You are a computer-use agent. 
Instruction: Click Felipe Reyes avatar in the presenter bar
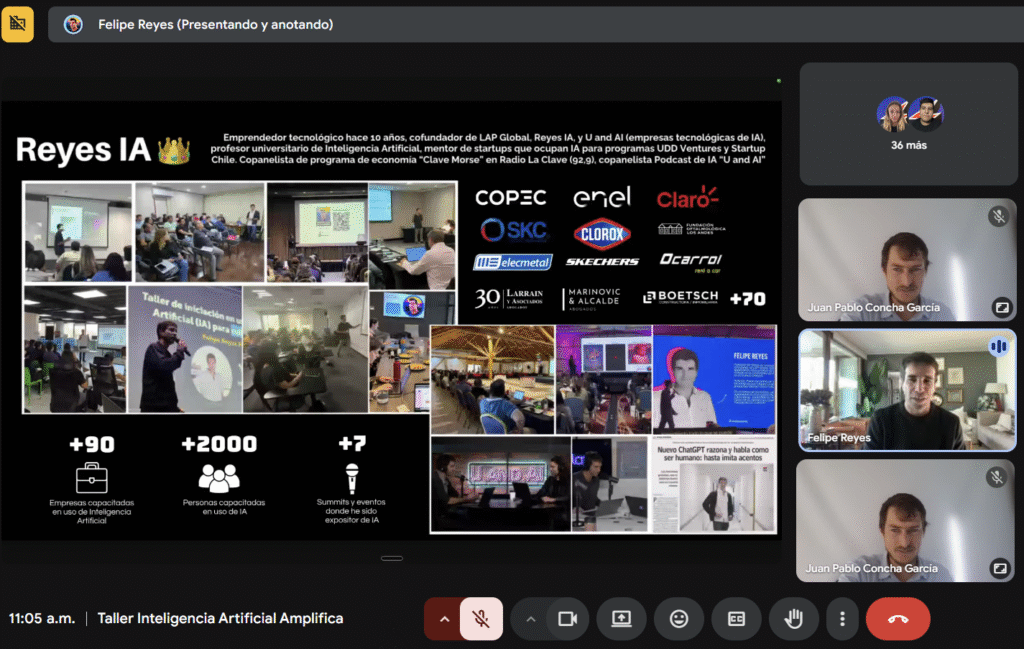point(73,24)
